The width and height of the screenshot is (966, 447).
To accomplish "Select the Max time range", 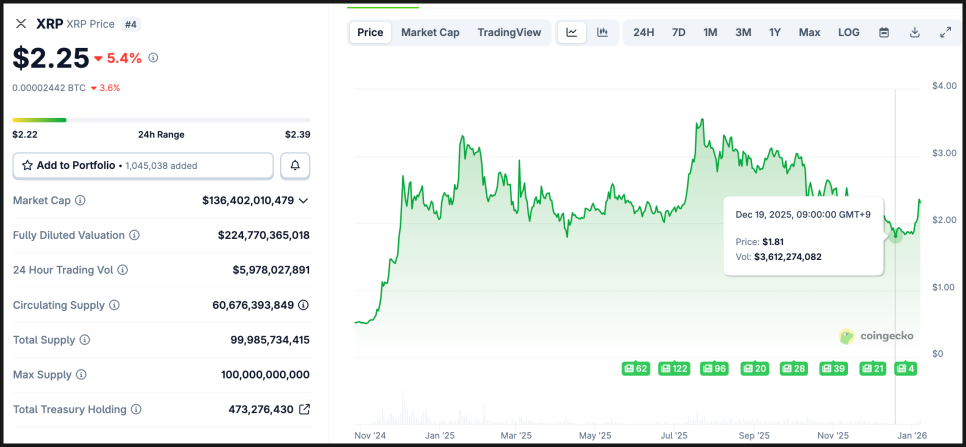I will pyautogui.click(x=809, y=32).
